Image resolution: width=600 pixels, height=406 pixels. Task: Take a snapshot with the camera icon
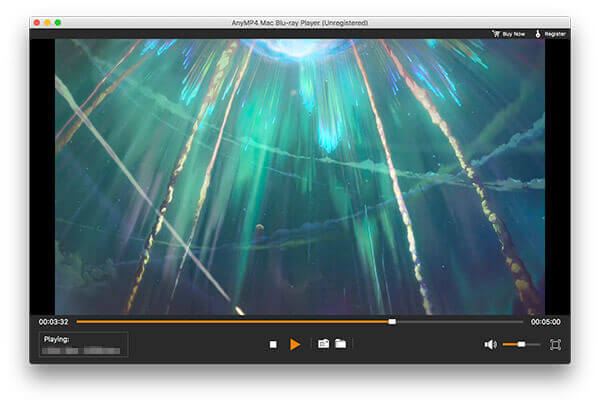pyautogui.click(x=323, y=344)
